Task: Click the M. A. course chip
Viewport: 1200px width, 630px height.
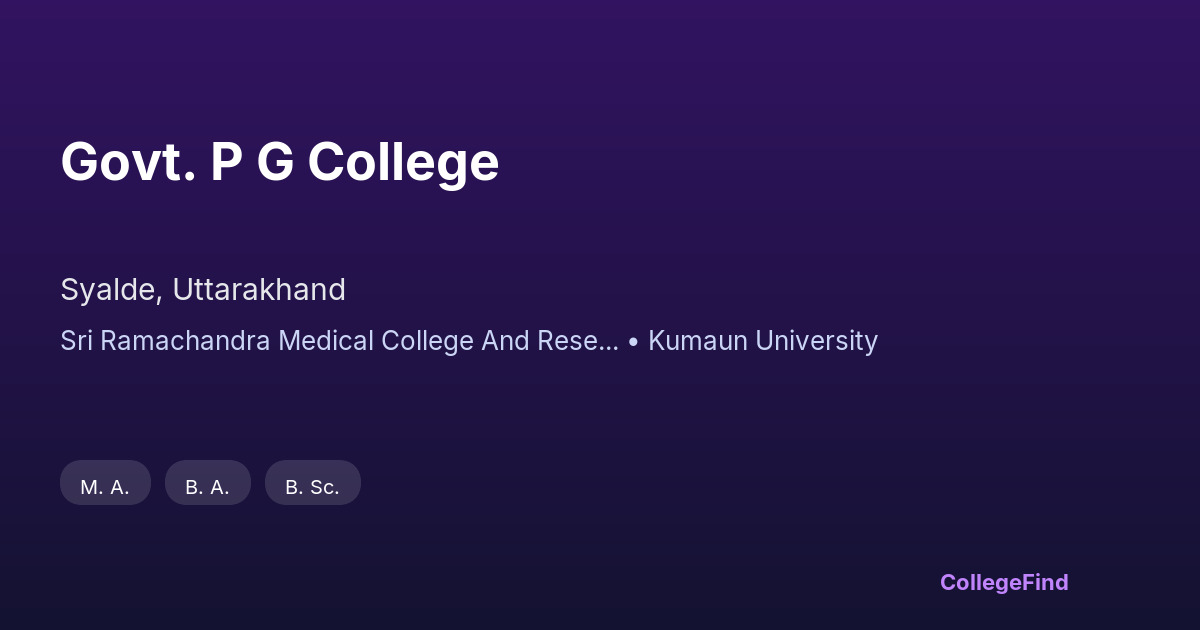Action: click(105, 487)
